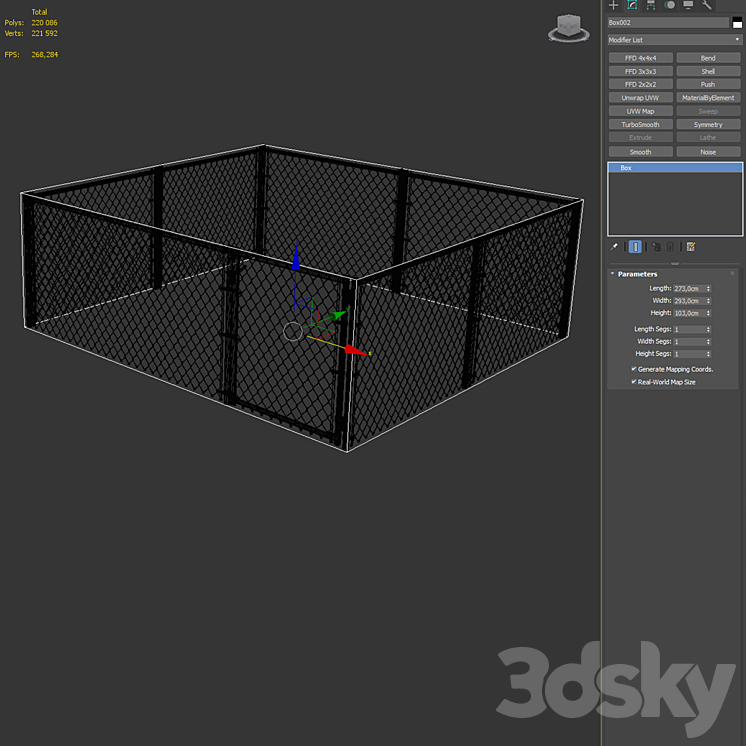The height and width of the screenshot is (746, 746).
Task: Apply the Noise modifier
Action: (708, 152)
